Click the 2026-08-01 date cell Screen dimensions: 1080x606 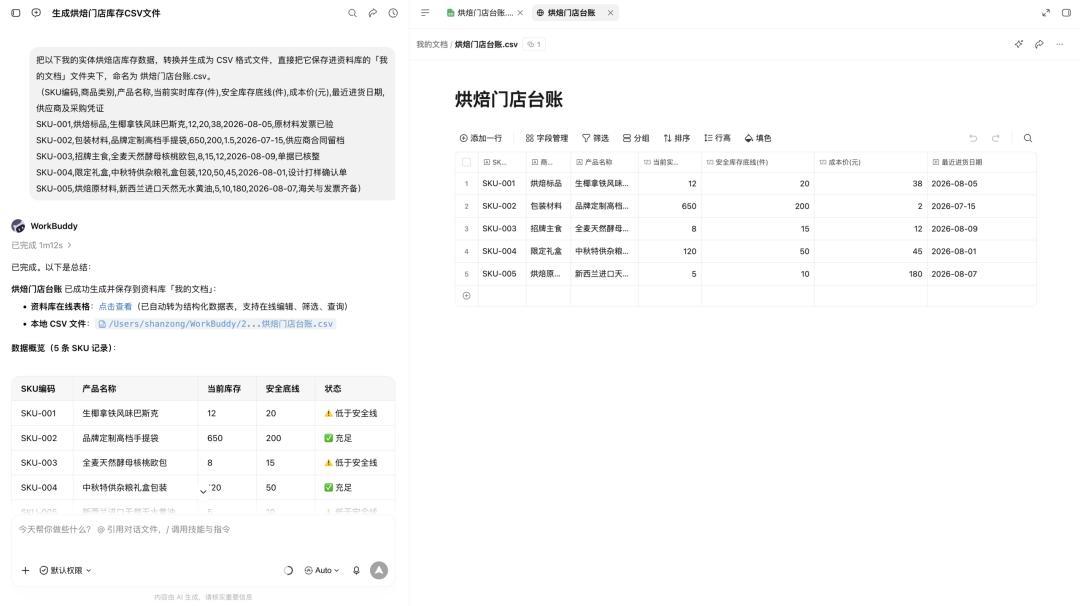click(982, 251)
